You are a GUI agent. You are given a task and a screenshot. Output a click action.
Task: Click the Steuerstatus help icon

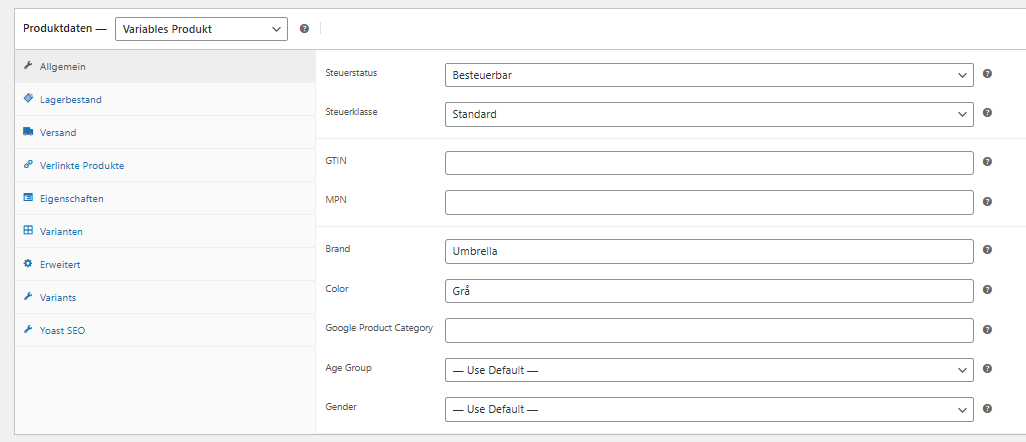click(x=987, y=74)
